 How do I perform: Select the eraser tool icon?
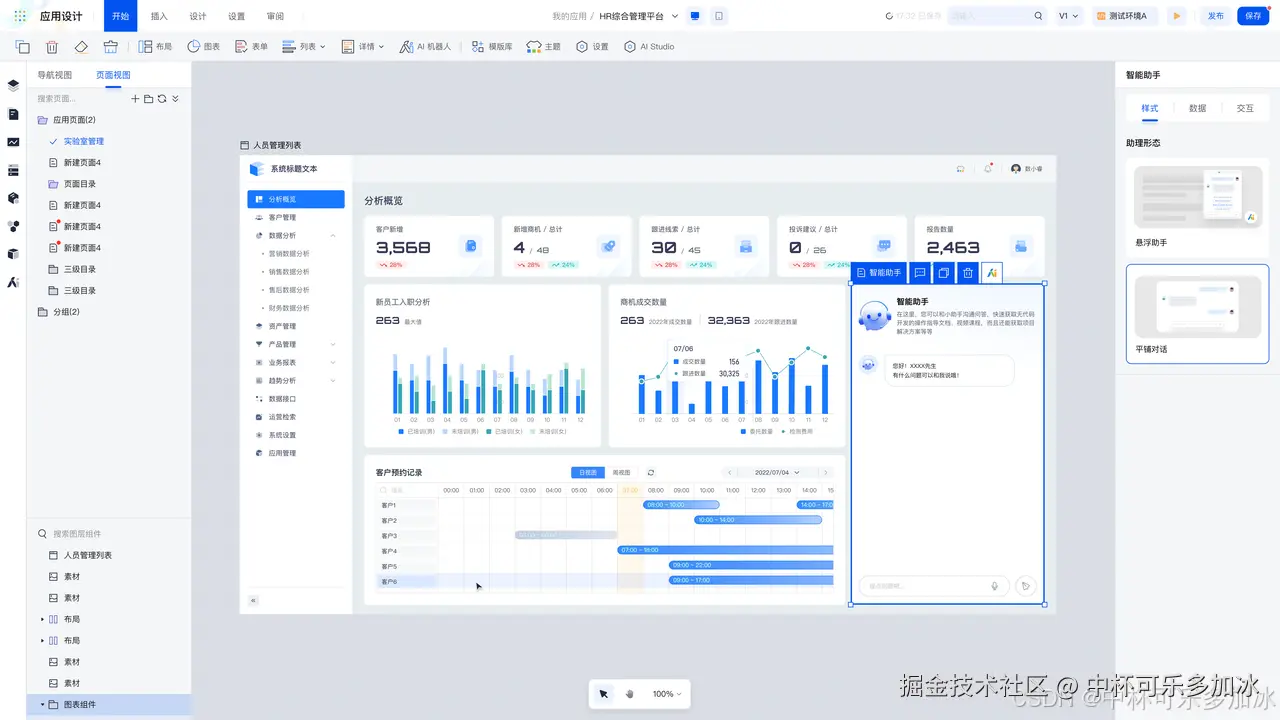pos(82,46)
